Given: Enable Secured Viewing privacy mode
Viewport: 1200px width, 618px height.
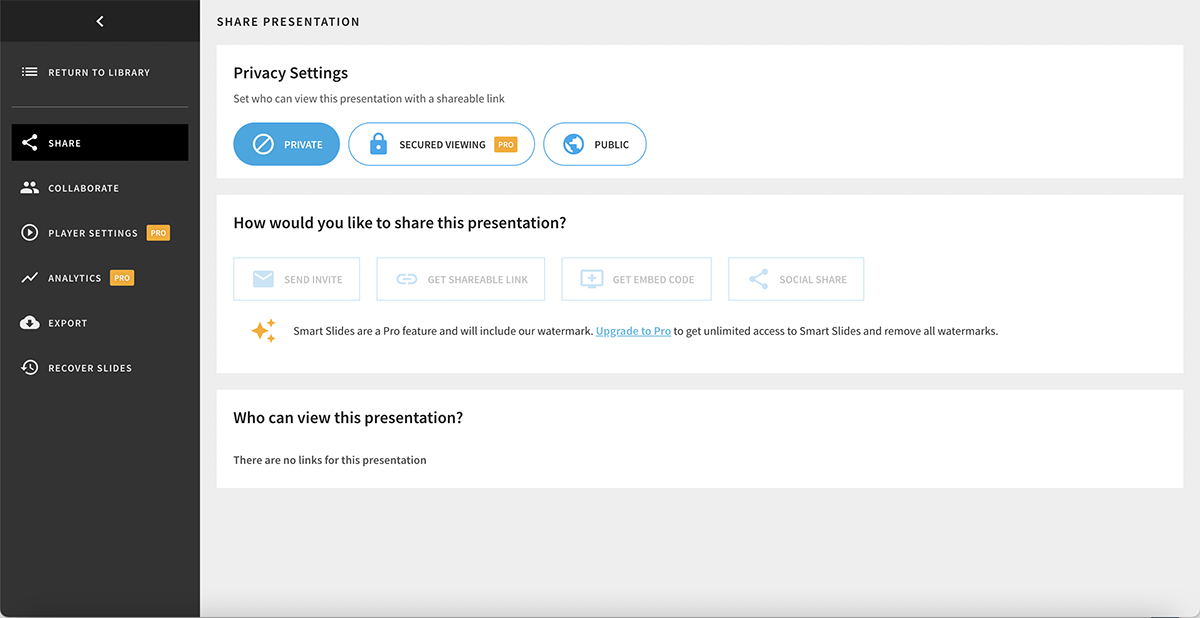Looking at the screenshot, I should coord(441,143).
